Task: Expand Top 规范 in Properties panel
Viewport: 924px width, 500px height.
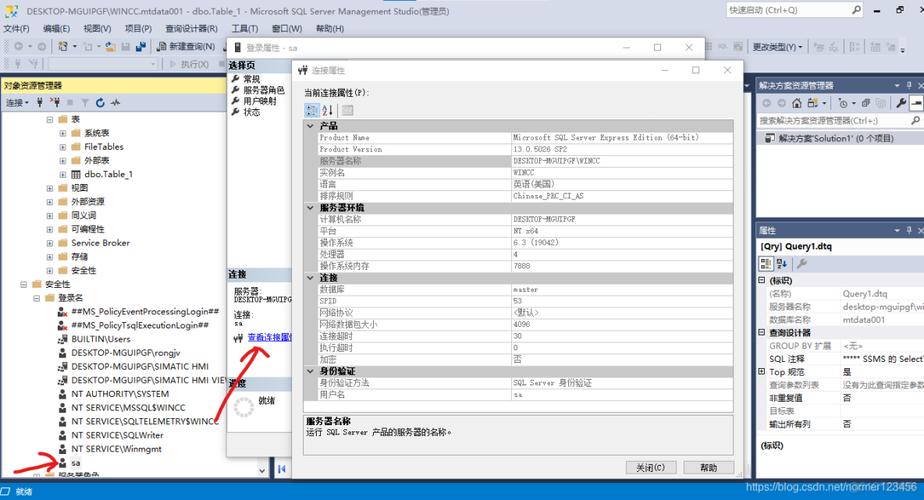Action: 761,371
